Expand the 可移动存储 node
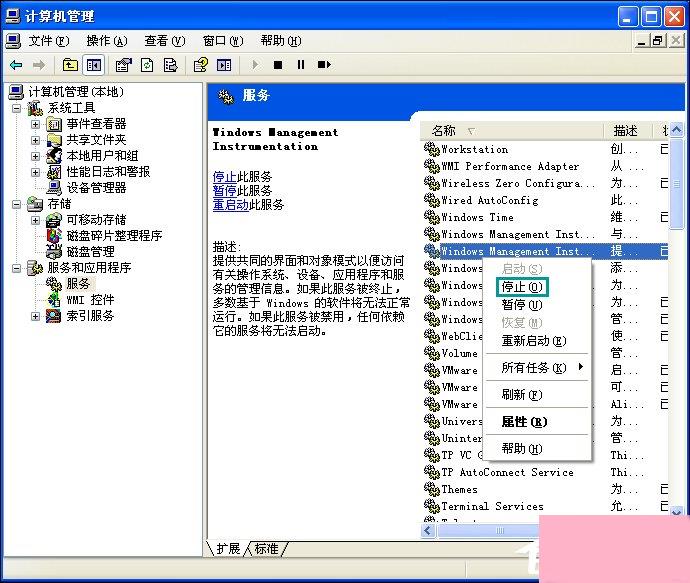Screen dimensions: 690x583 [x=36, y=220]
